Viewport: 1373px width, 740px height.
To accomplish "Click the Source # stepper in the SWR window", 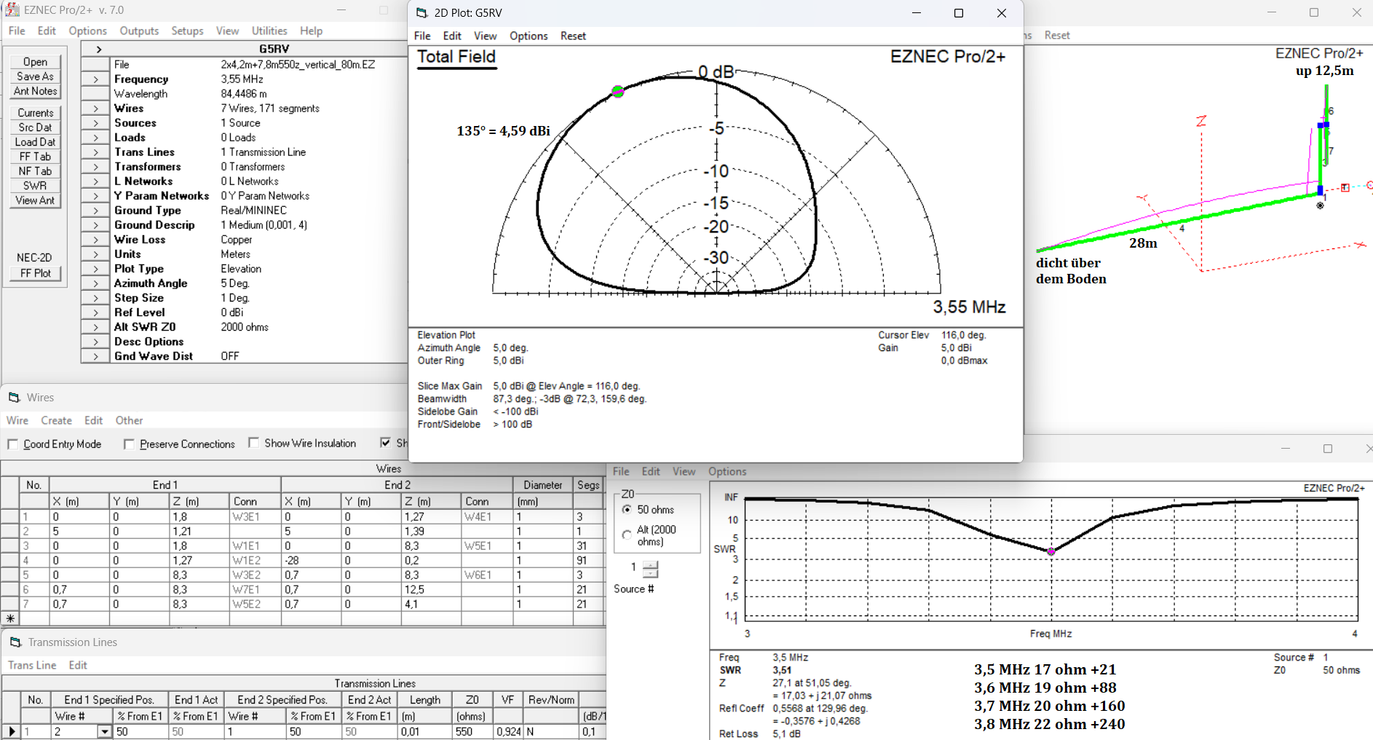I will point(651,569).
